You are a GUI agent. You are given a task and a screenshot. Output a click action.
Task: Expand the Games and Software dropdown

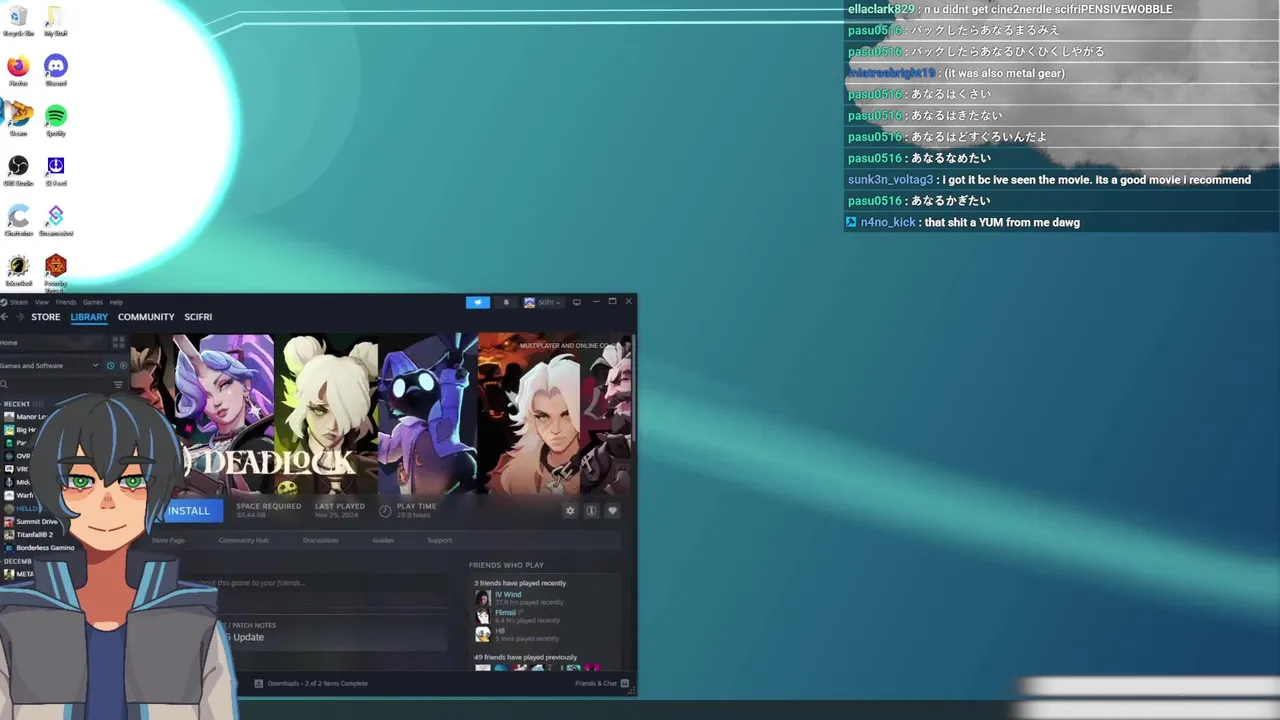point(48,366)
